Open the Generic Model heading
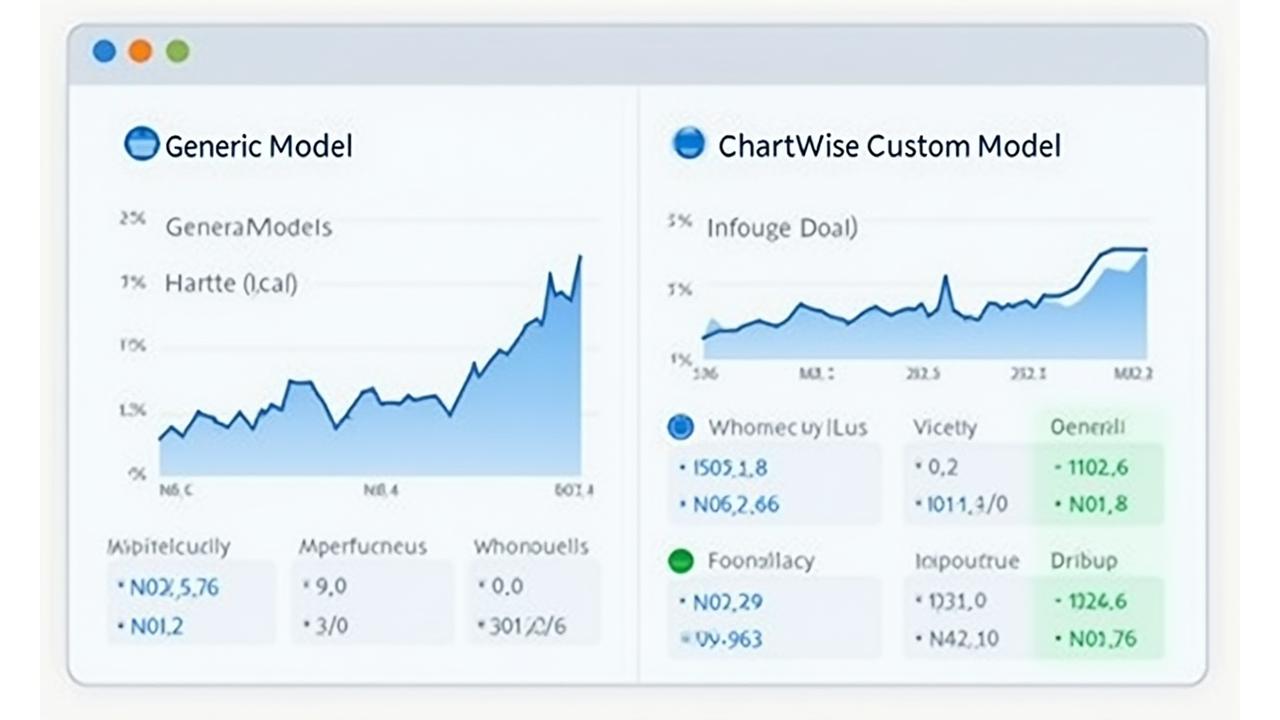The image size is (1280, 720). pos(258,146)
